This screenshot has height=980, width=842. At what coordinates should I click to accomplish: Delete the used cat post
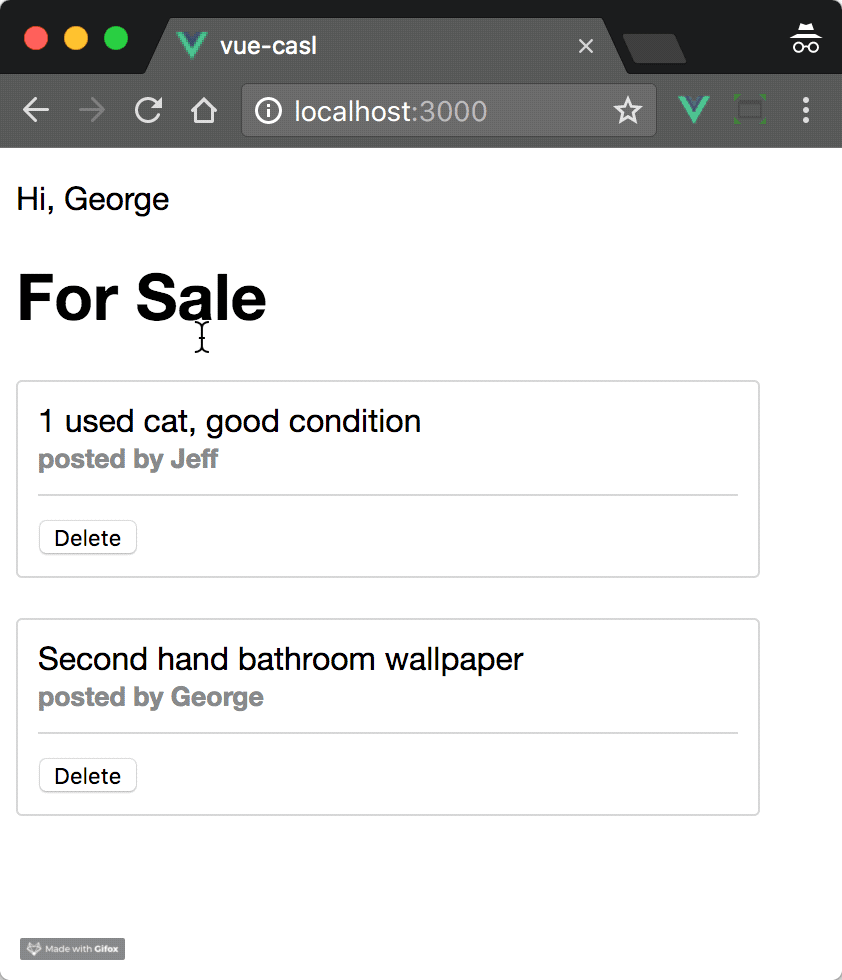[x=88, y=538]
